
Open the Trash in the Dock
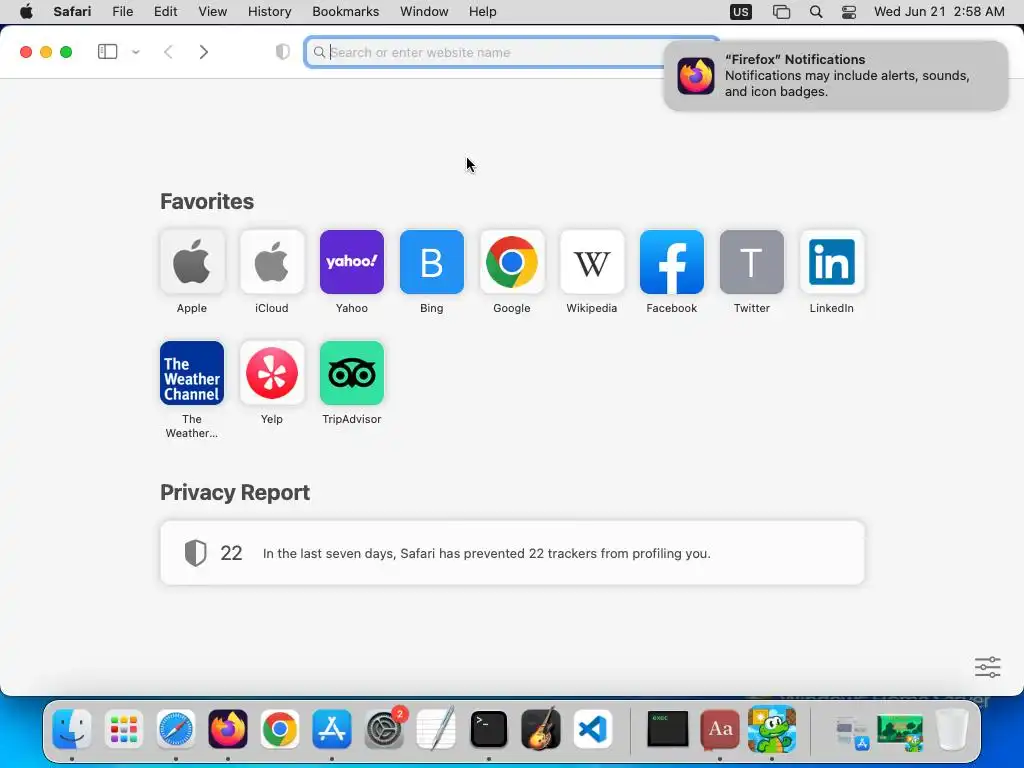tap(952, 729)
